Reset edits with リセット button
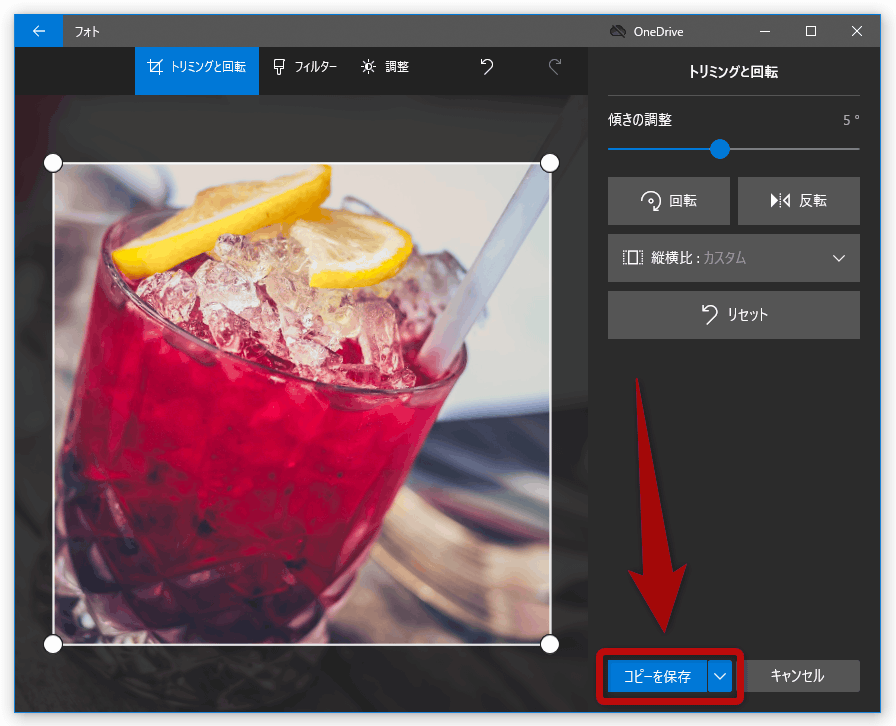Image resolution: width=896 pixels, height=726 pixels. pyautogui.click(x=734, y=315)
